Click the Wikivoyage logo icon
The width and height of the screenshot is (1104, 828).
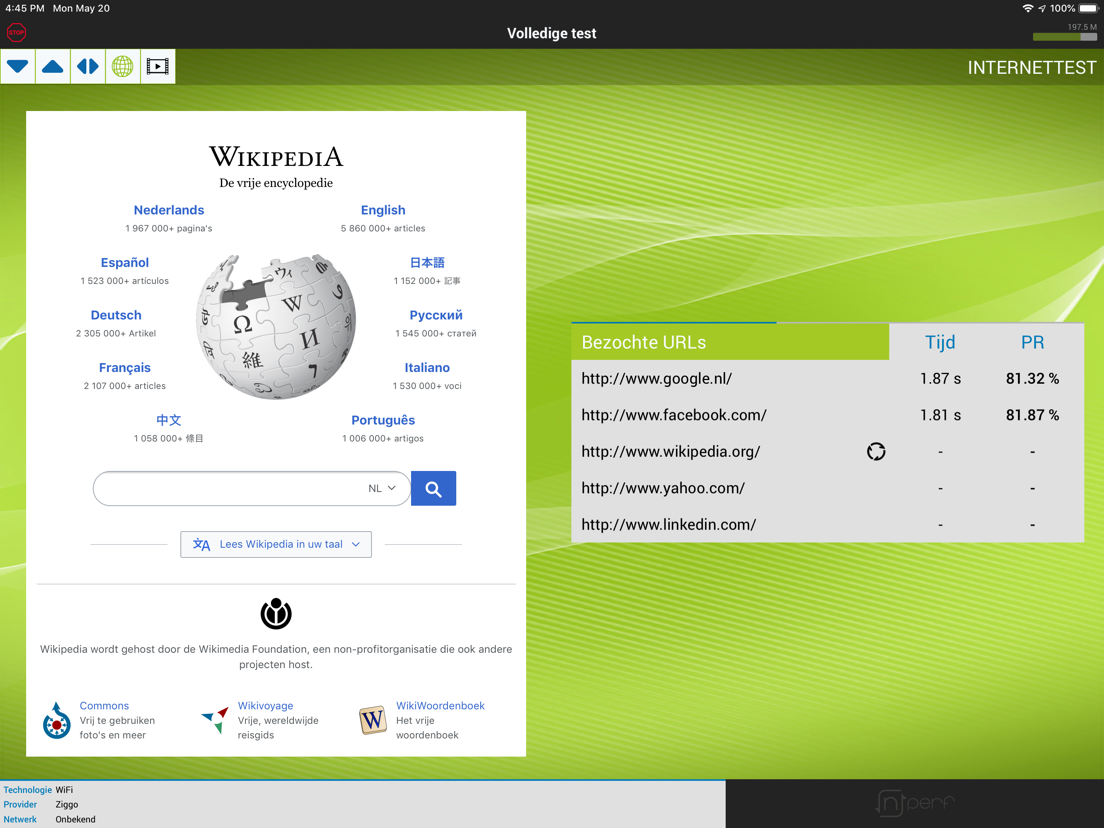click(x=215, y=720)
